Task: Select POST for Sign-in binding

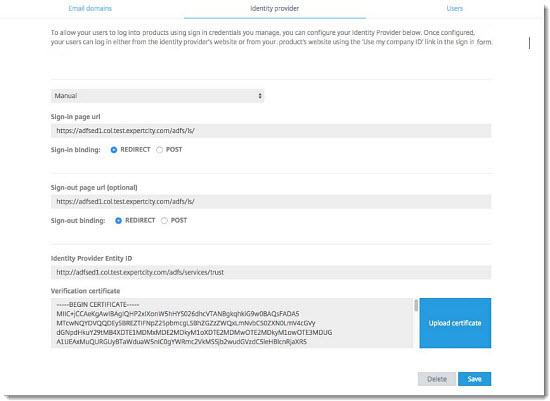Action: point(160,150)
